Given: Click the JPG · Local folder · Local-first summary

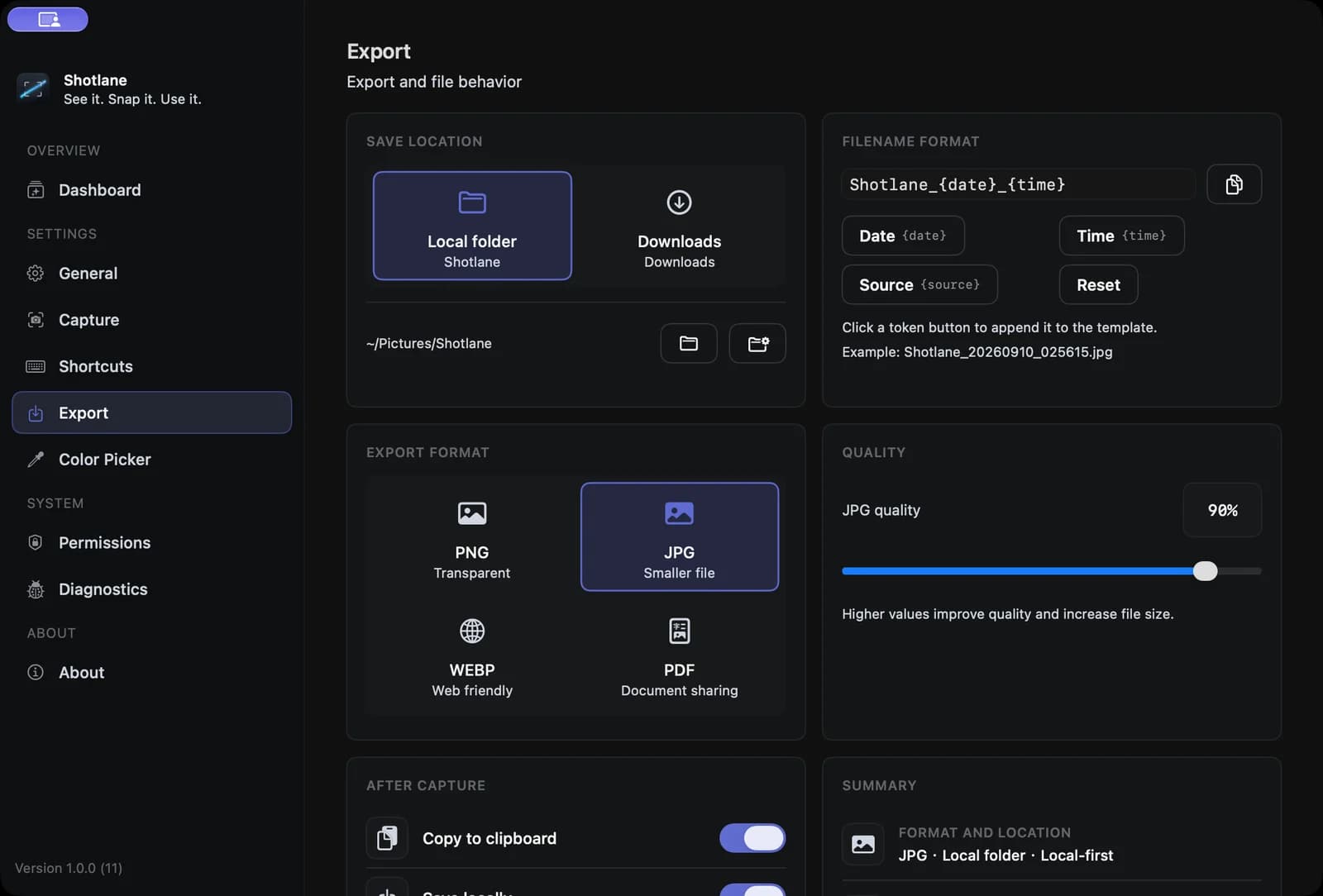Looking at the screenshot, I should (x=1005, y=855).
